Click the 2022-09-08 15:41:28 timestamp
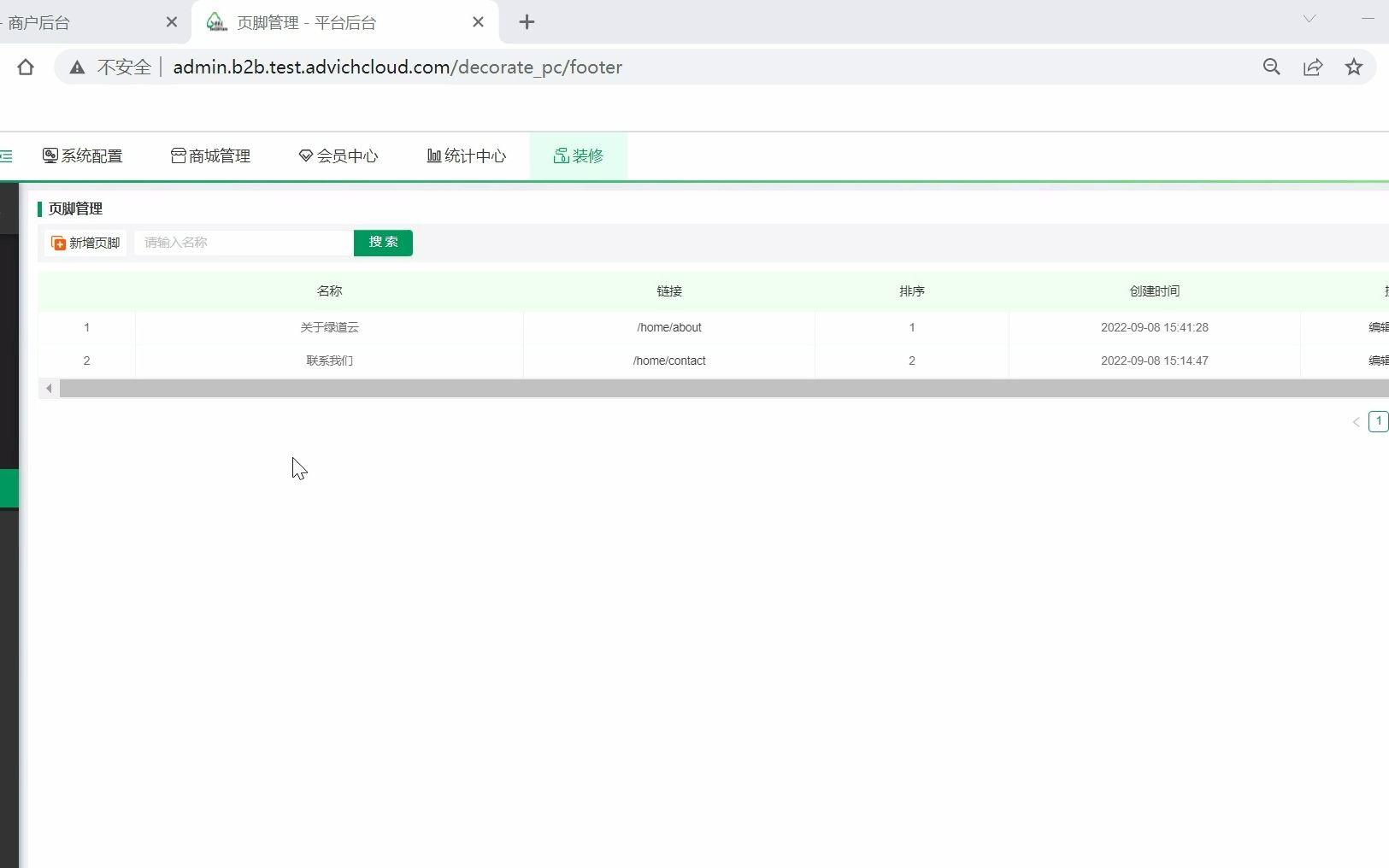Screen dimensions: 1389x868 (1155, 327)
